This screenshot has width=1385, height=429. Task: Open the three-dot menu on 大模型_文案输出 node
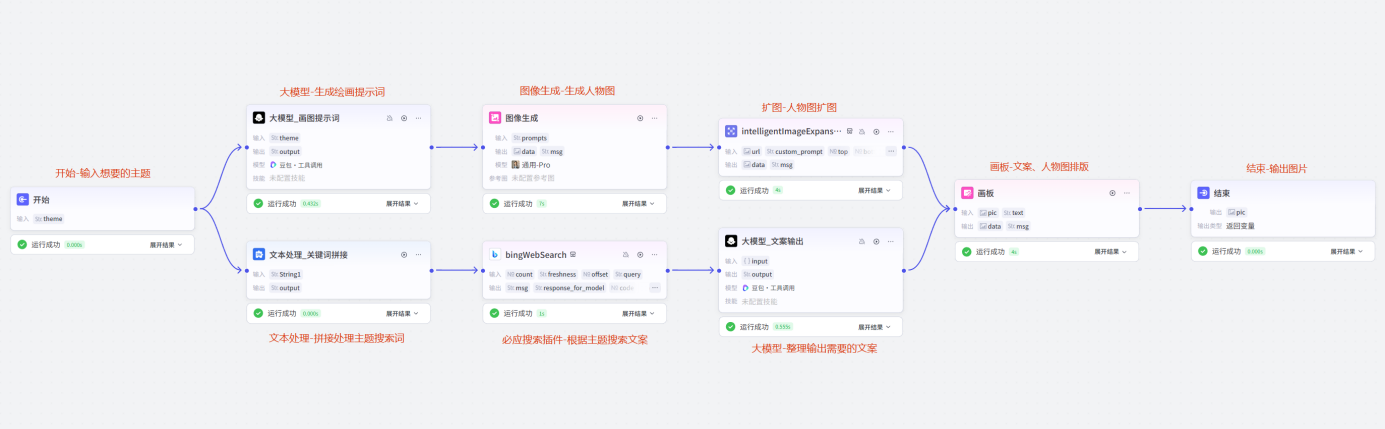click(890, 241)
